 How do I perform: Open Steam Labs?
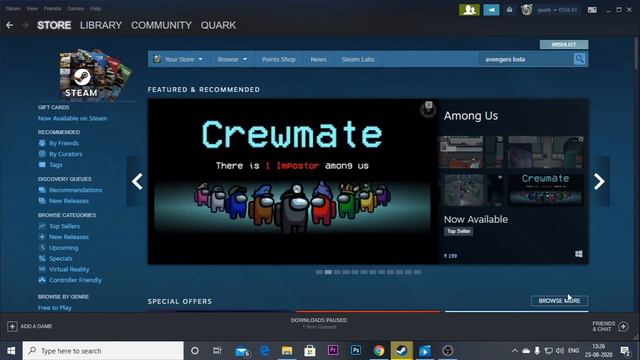pyautogui.click(x=358, y=59)
